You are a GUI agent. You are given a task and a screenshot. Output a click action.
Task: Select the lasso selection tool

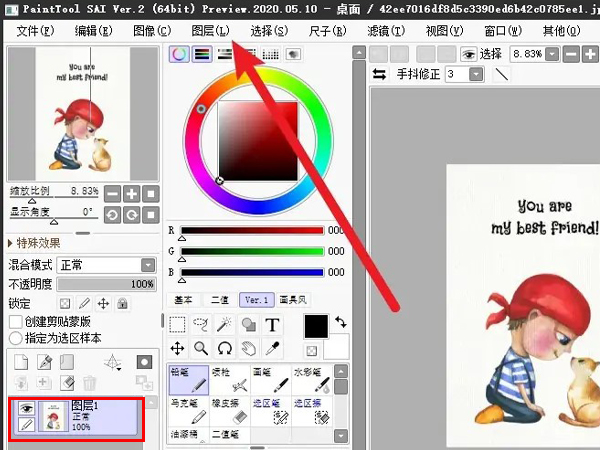[201, 325]
